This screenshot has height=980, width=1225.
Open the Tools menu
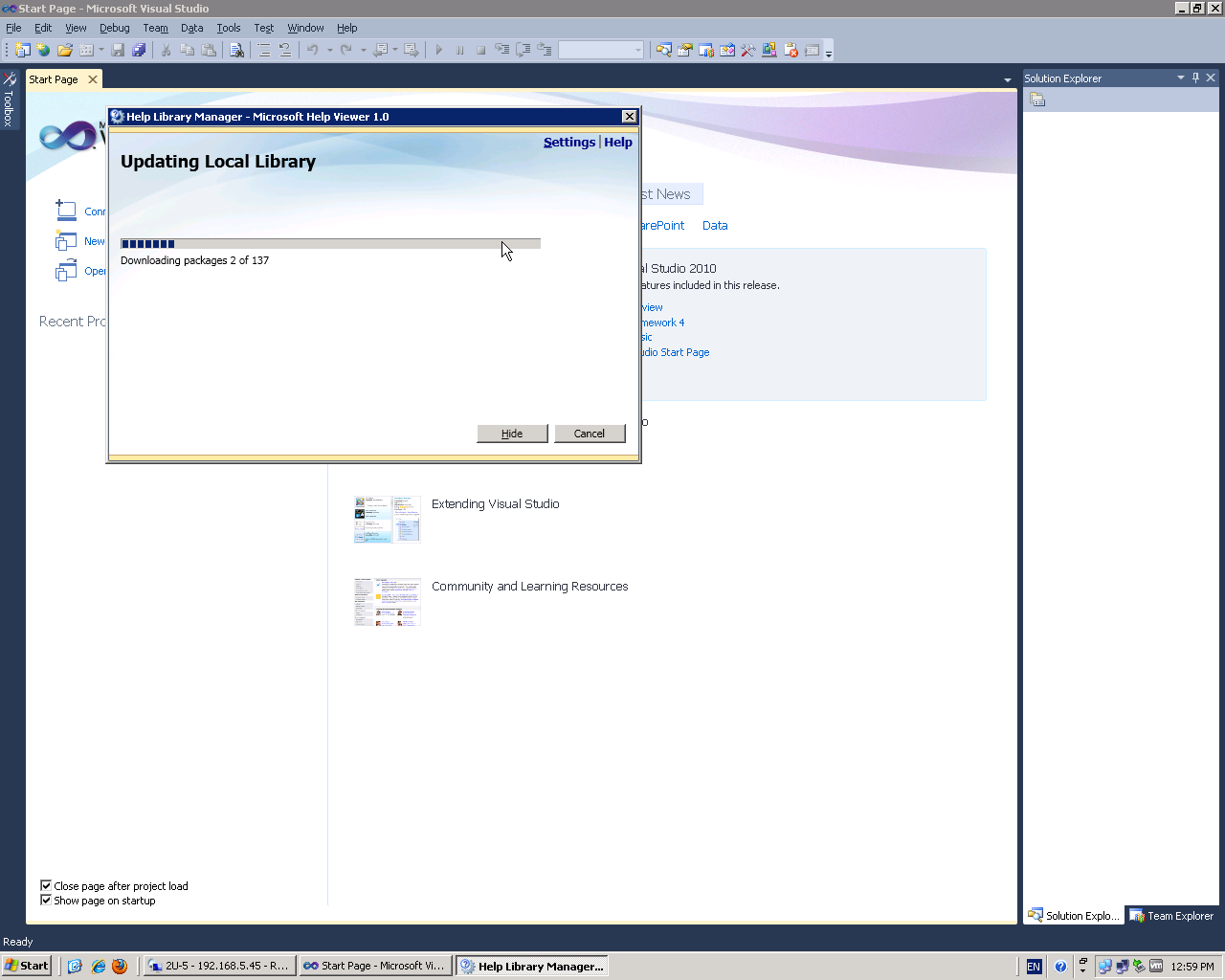[x=228, y=28]
